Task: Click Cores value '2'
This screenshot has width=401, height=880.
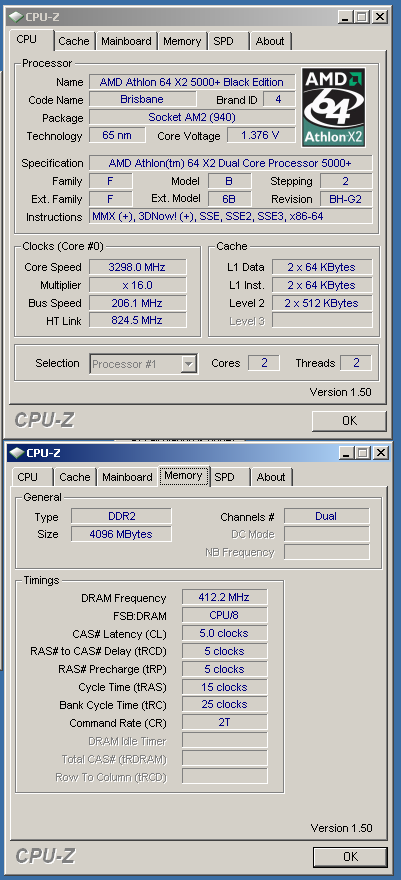Action: click(264, 363)
